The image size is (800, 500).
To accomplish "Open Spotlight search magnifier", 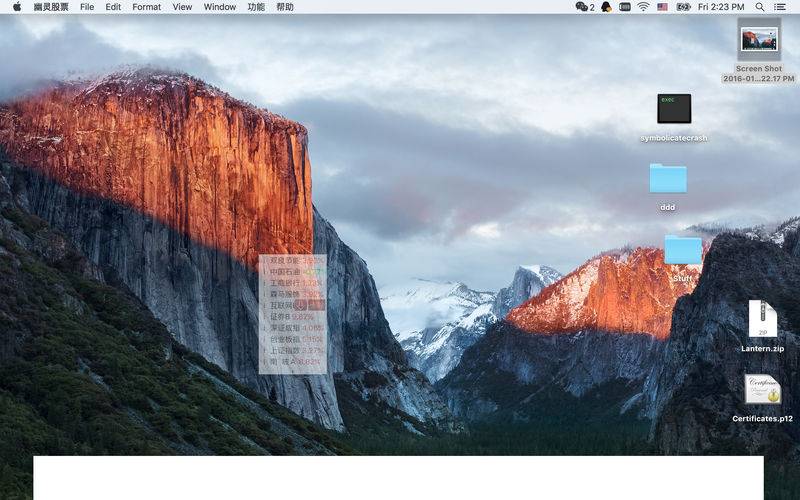I will pos(760,7).
